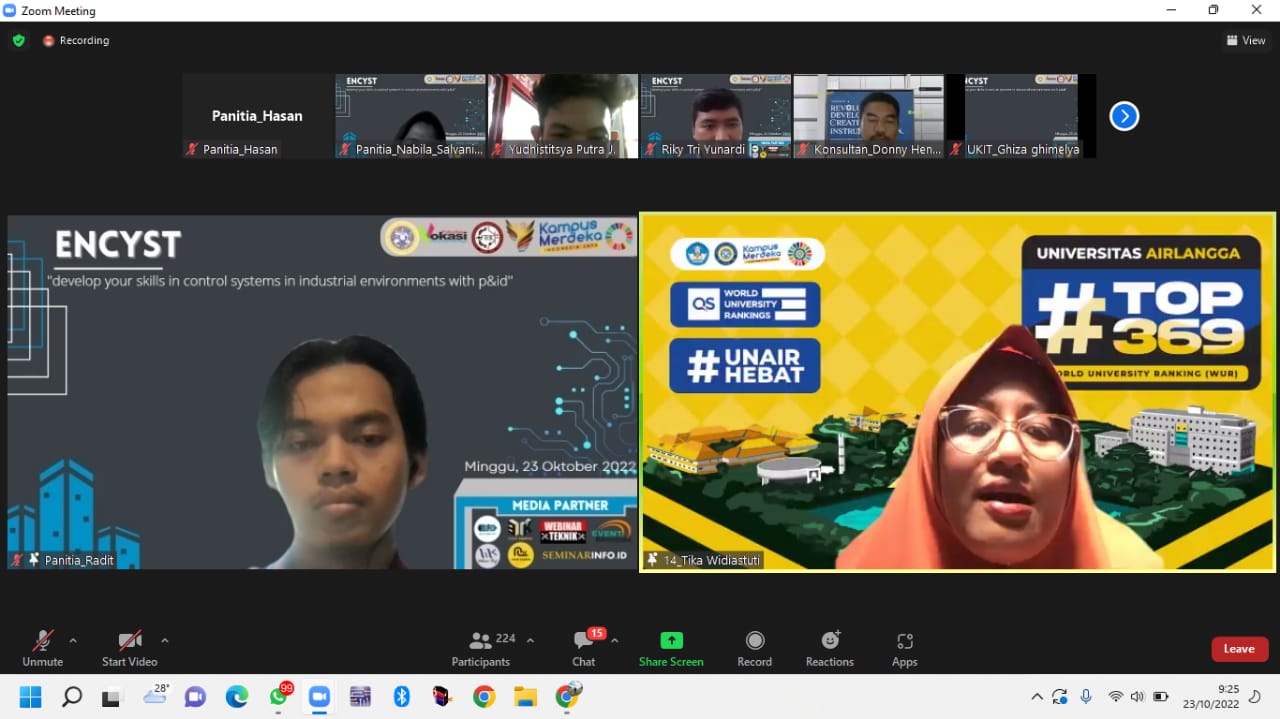The width and height of the screenshot is (1280, 719).
Task: Show hidden system tray icons
Action: click(1036, 697)
